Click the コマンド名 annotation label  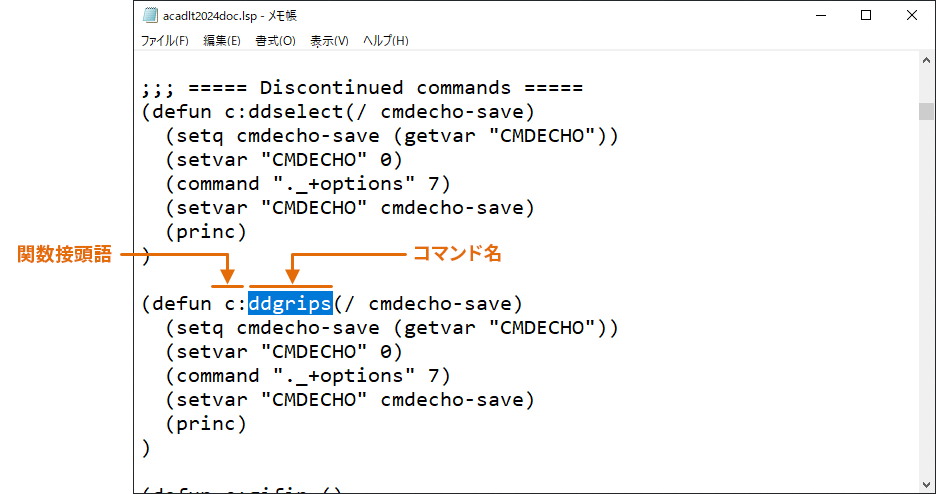457,254
